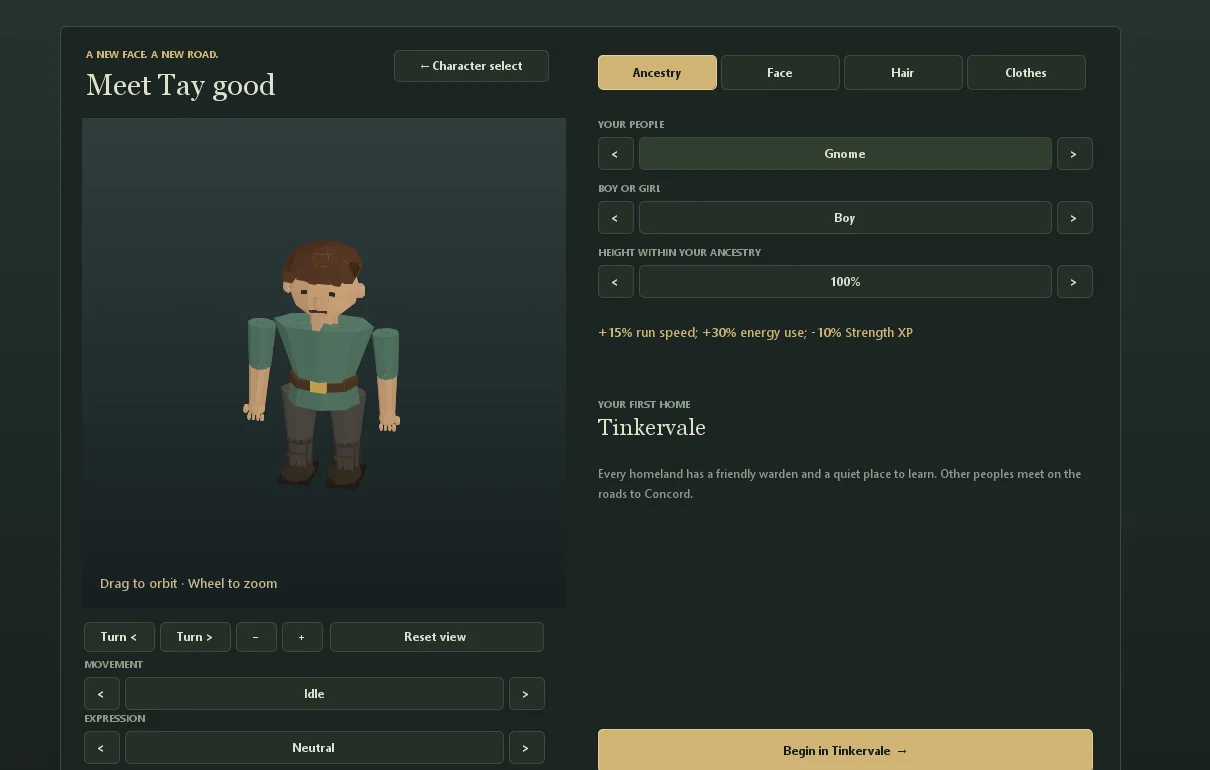Select next people after Gnome
The width and height of the screenshot is (1210, 770).
[1074, 154]
